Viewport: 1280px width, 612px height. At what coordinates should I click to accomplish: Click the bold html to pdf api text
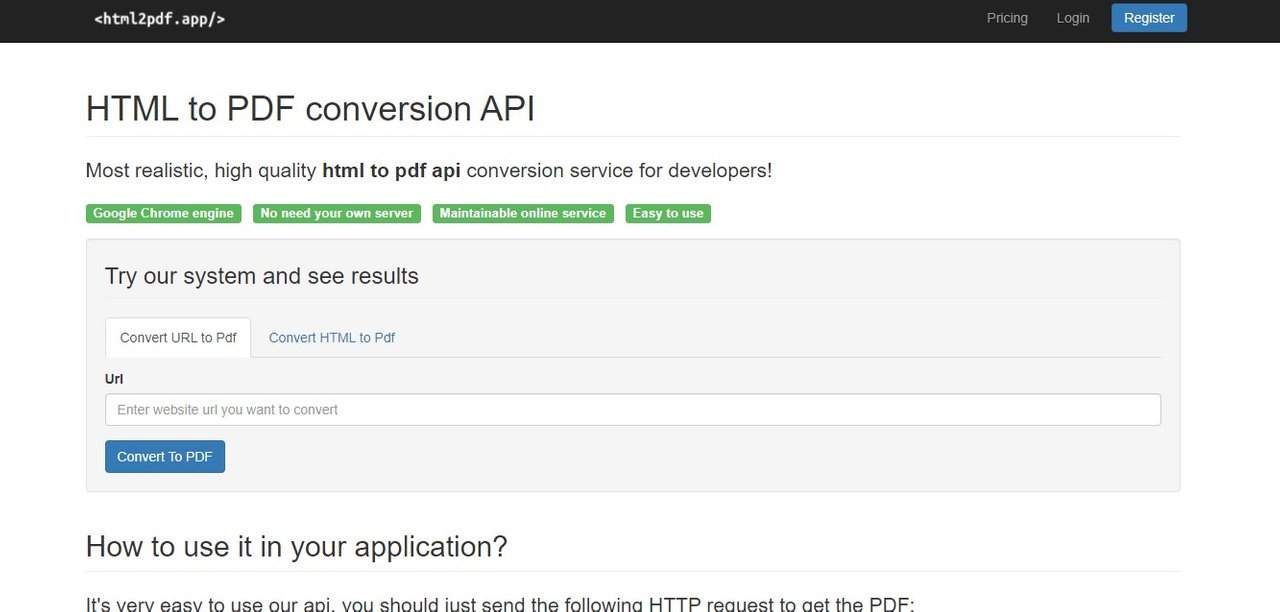coord(391,171)
